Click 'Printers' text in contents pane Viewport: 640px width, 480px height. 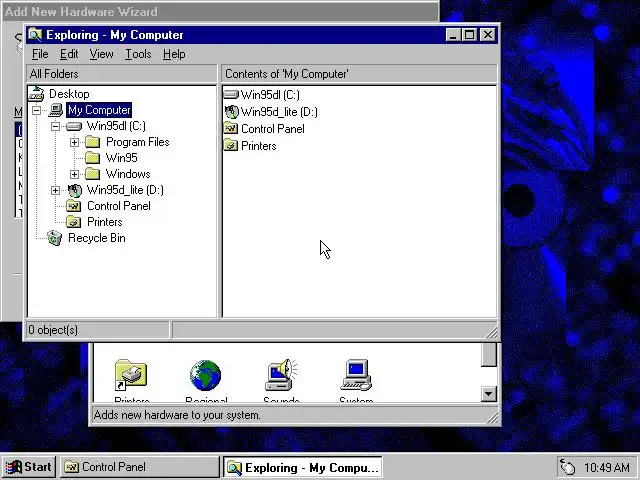click(x=259, y=146)
